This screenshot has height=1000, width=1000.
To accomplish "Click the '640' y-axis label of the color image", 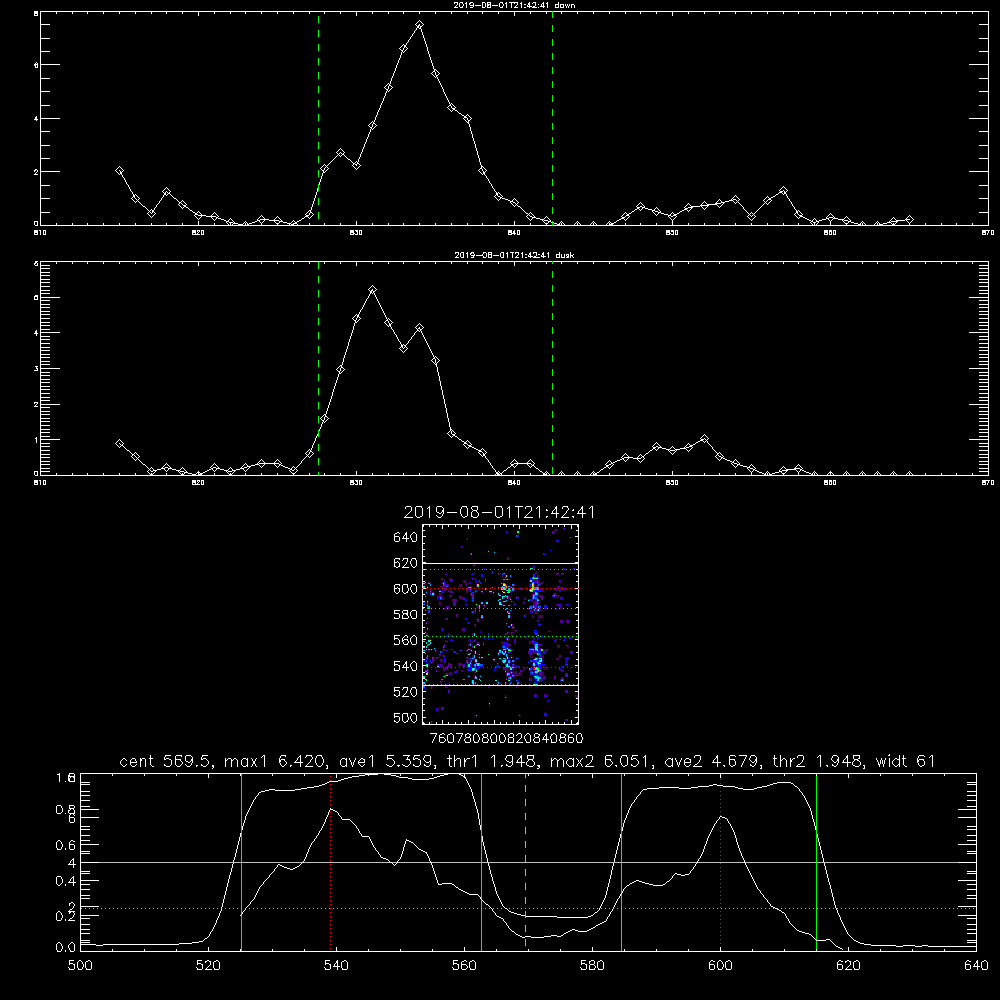I will click(406, 538).
